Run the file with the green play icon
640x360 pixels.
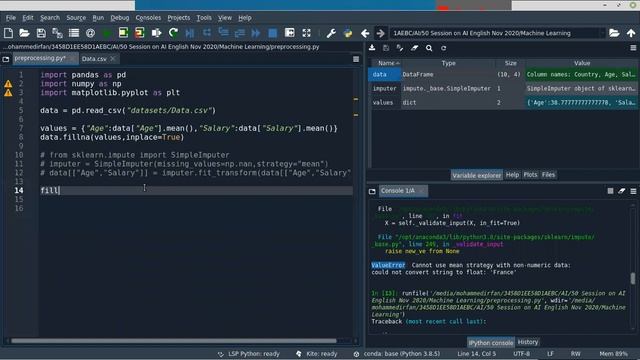click(107, 33)
